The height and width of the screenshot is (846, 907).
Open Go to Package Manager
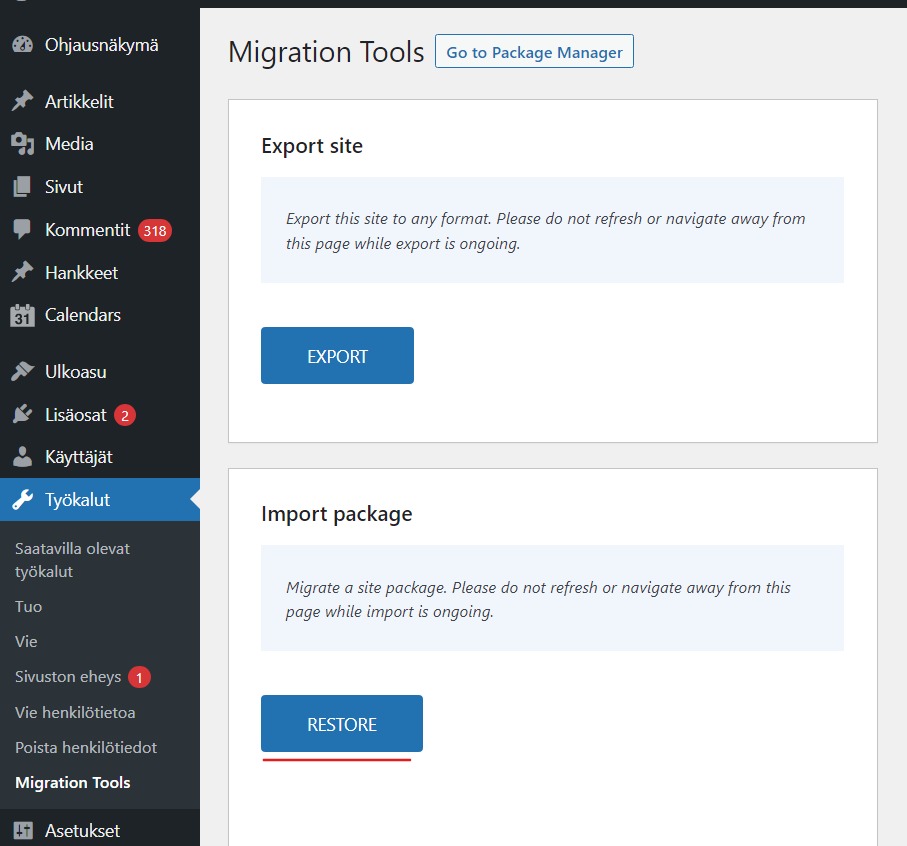point(534,51)
